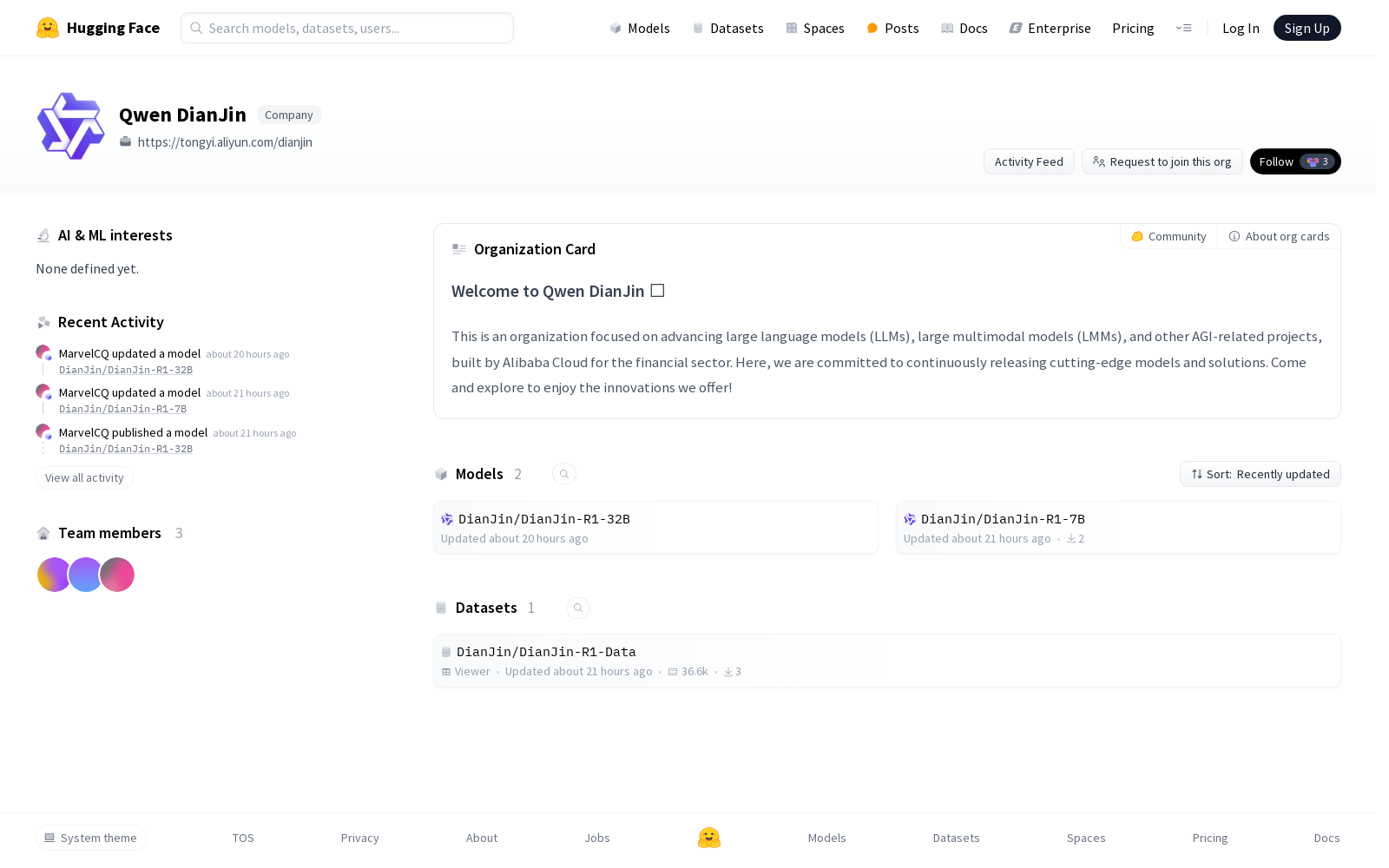Click the DianJin-R1-Data dataset icon
The height and width of the screenshot is (868, 1389).
[446, 652]
